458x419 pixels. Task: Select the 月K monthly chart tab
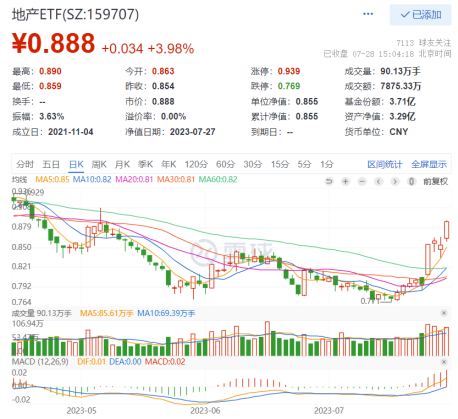(122, 164)
